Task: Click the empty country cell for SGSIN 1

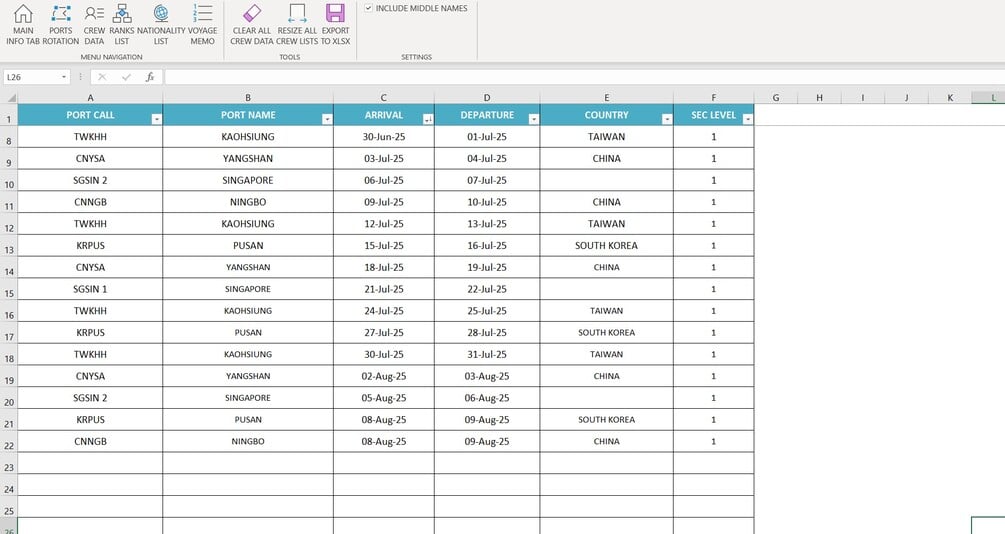Action: [x=606, y=289]
